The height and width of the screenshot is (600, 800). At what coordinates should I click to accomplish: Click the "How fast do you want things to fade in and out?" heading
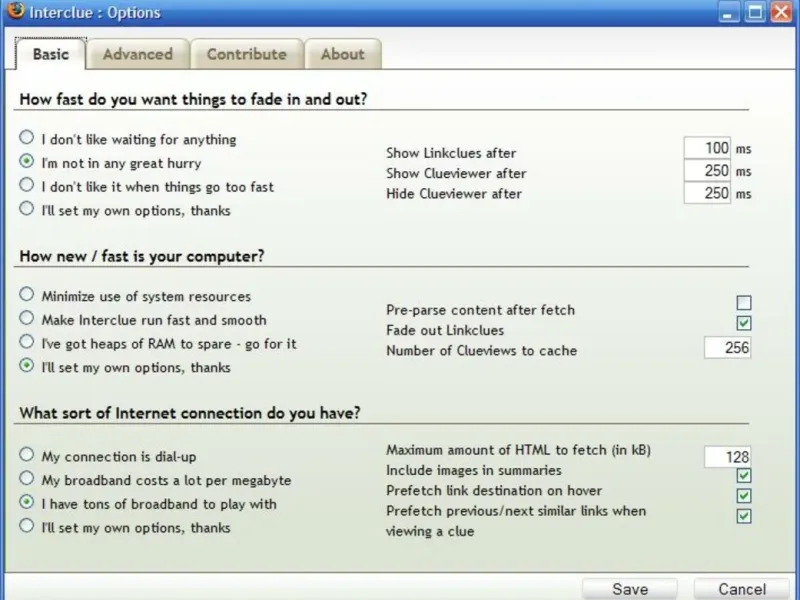pos(193,99)
